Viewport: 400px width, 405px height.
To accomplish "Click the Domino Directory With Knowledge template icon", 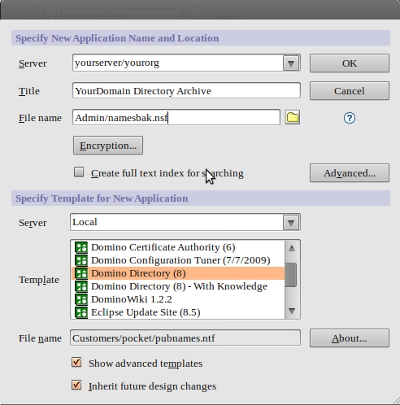I will point(81,286).
